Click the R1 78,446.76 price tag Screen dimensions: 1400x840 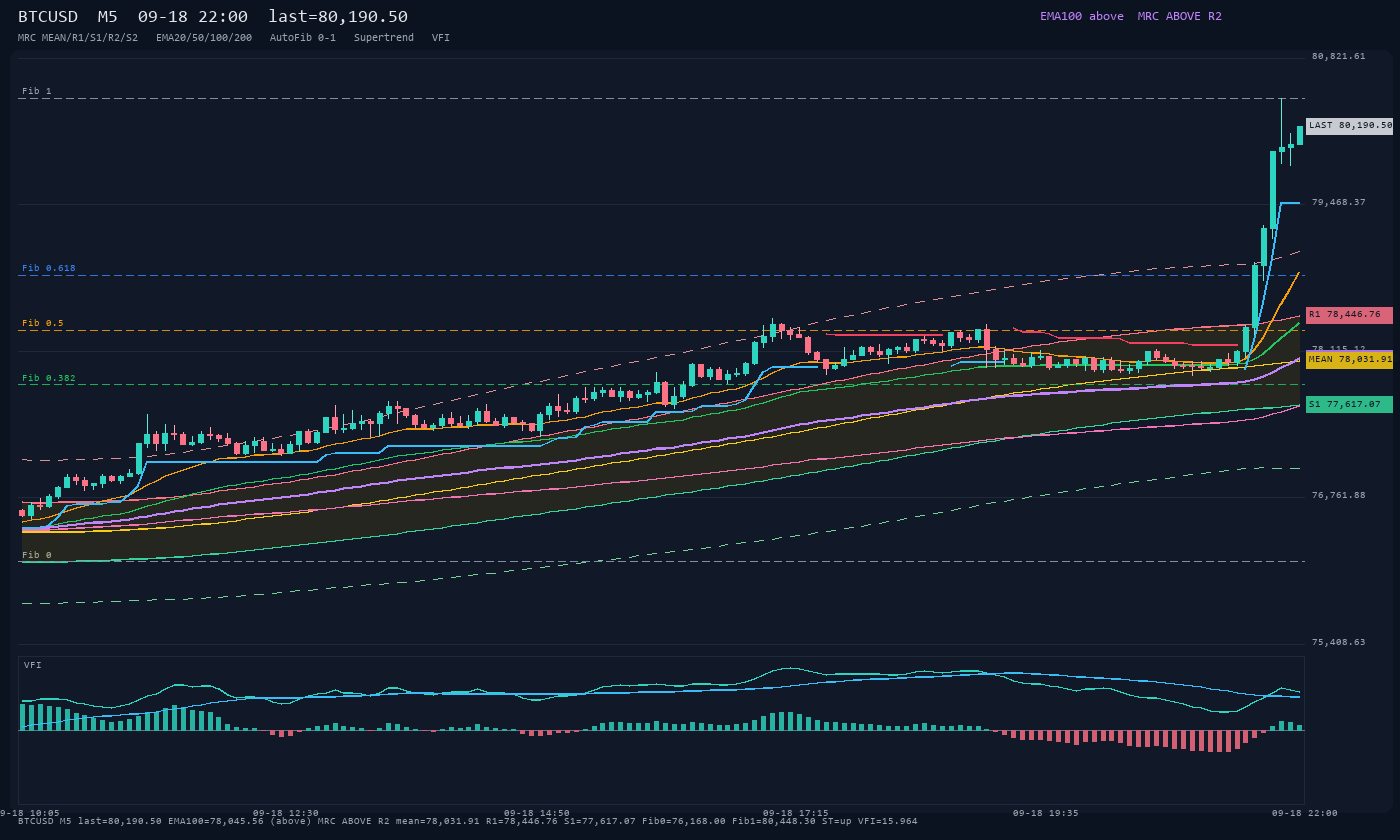[x=1349, y=315]
